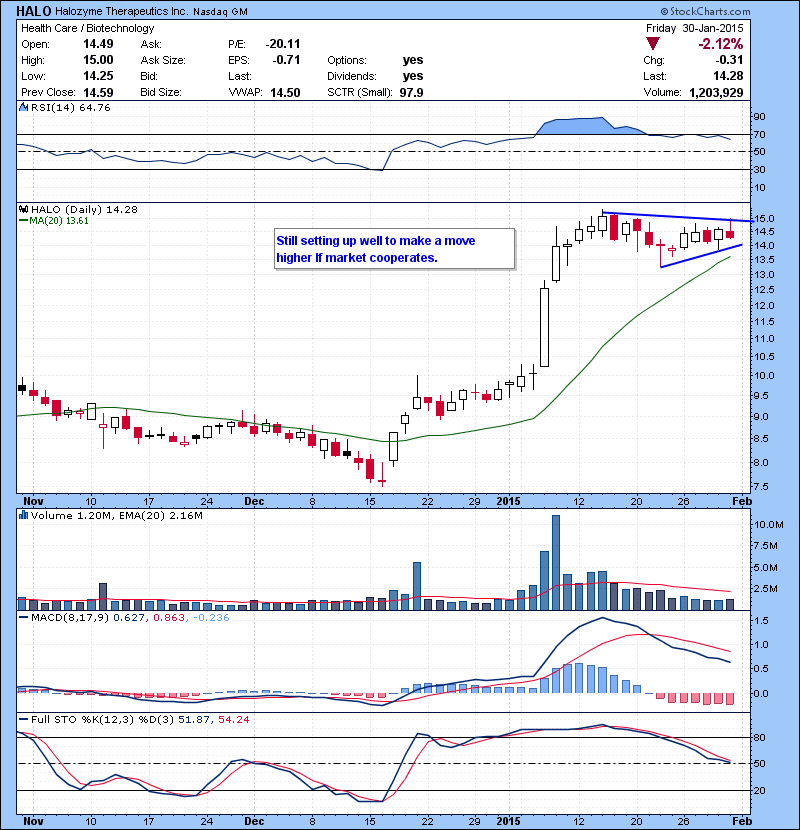
Task: Click the Volume panel bar icon
Action: coord(23,515)
